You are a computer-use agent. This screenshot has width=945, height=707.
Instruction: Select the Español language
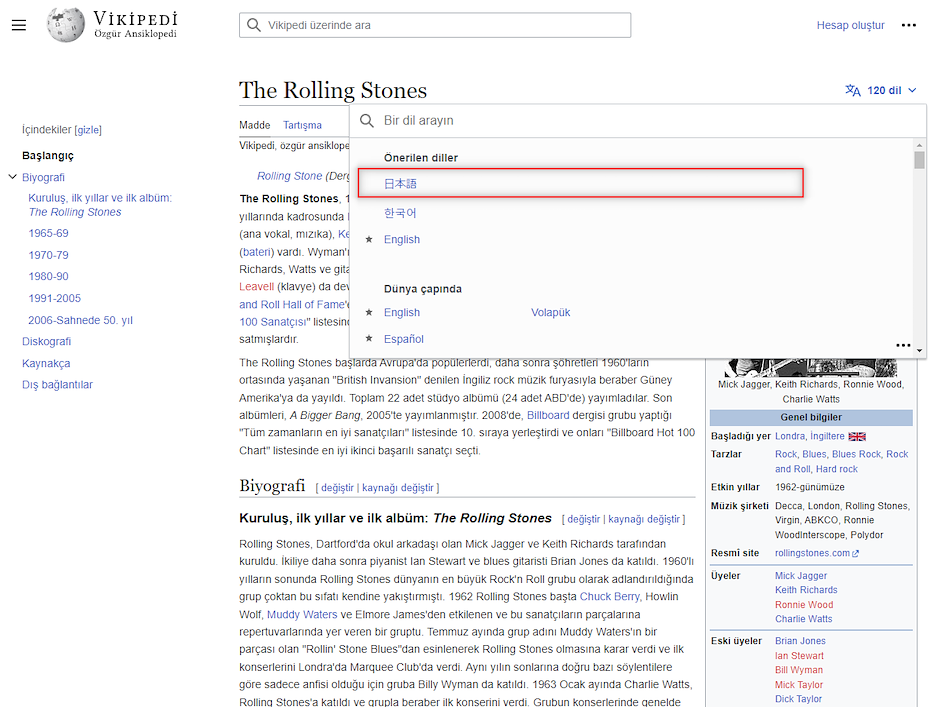click(403, 339)
